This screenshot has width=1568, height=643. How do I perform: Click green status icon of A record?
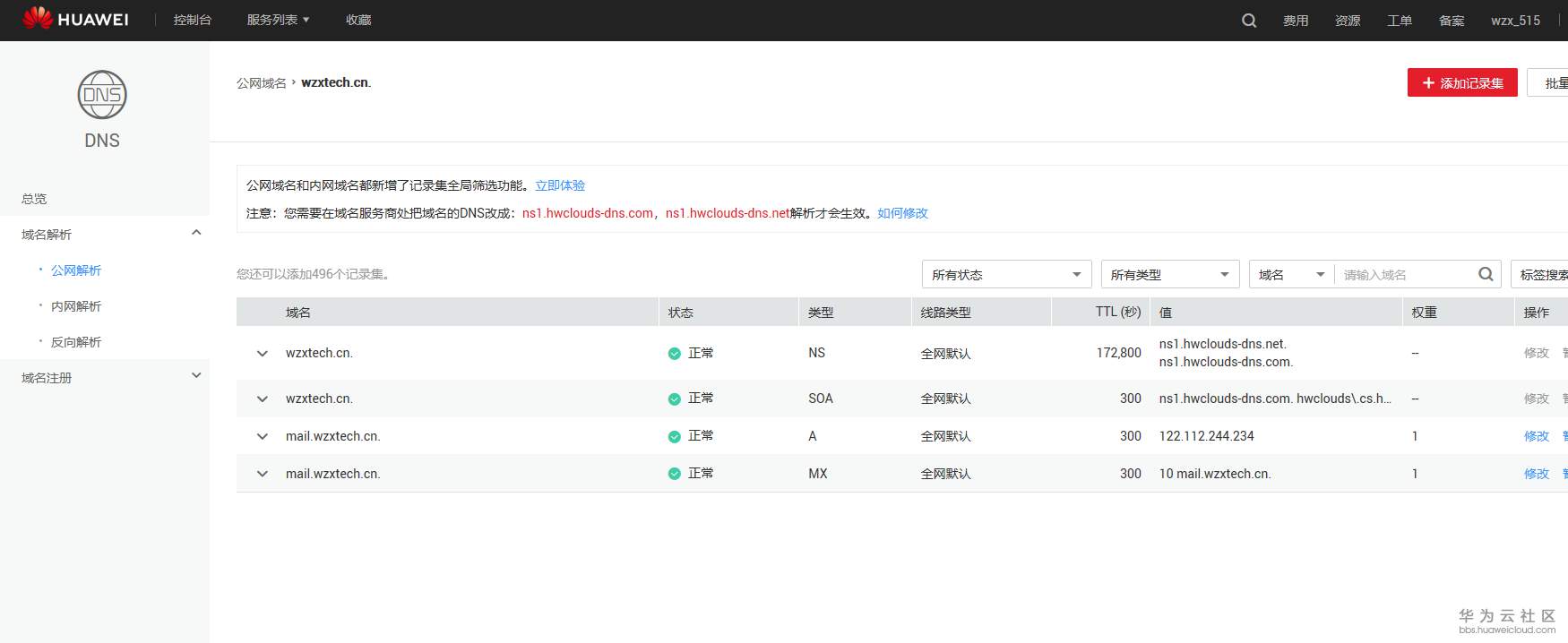pyautogui.click(x=675, y=436)
